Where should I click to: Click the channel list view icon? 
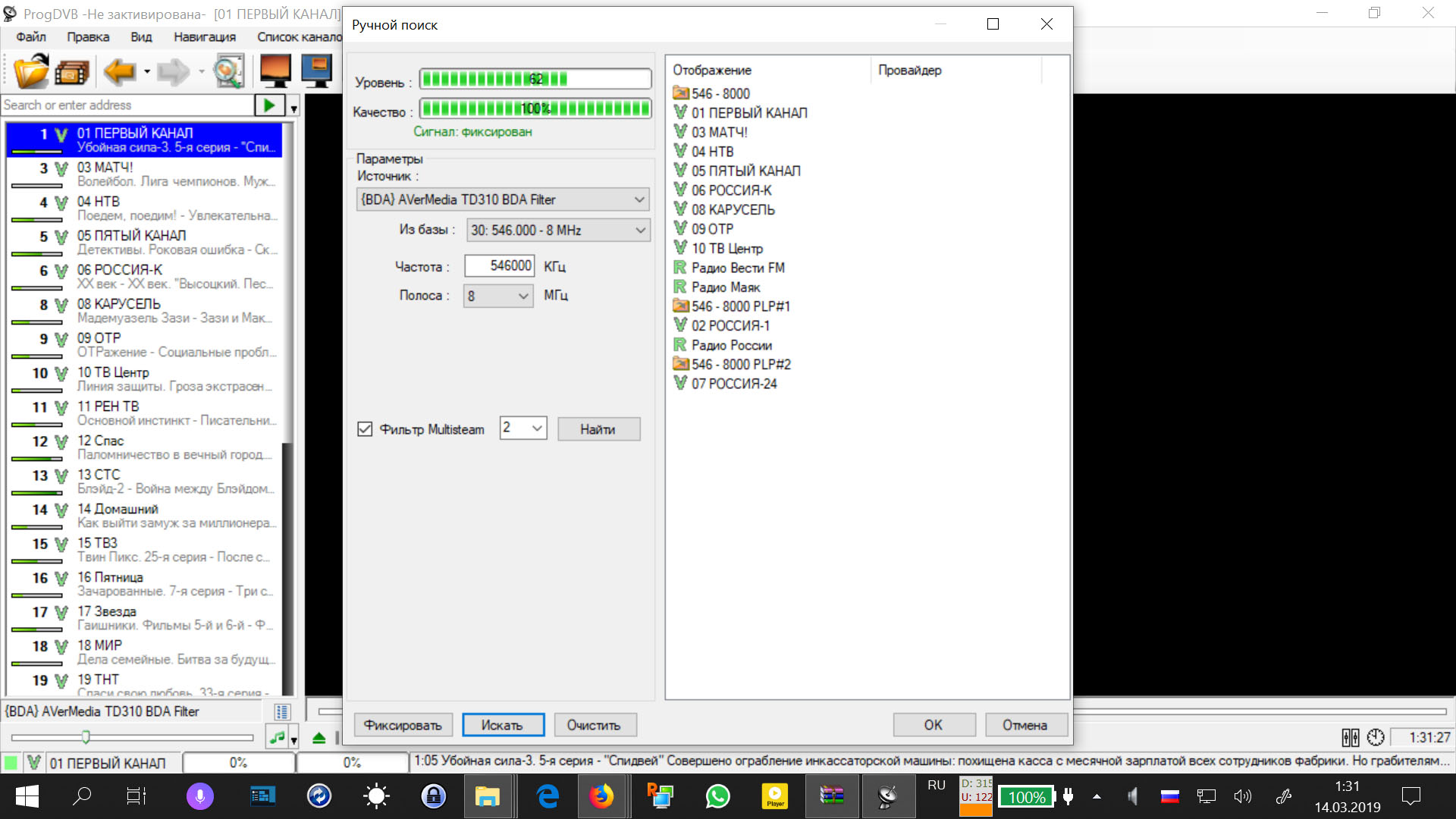pos(282,711)
